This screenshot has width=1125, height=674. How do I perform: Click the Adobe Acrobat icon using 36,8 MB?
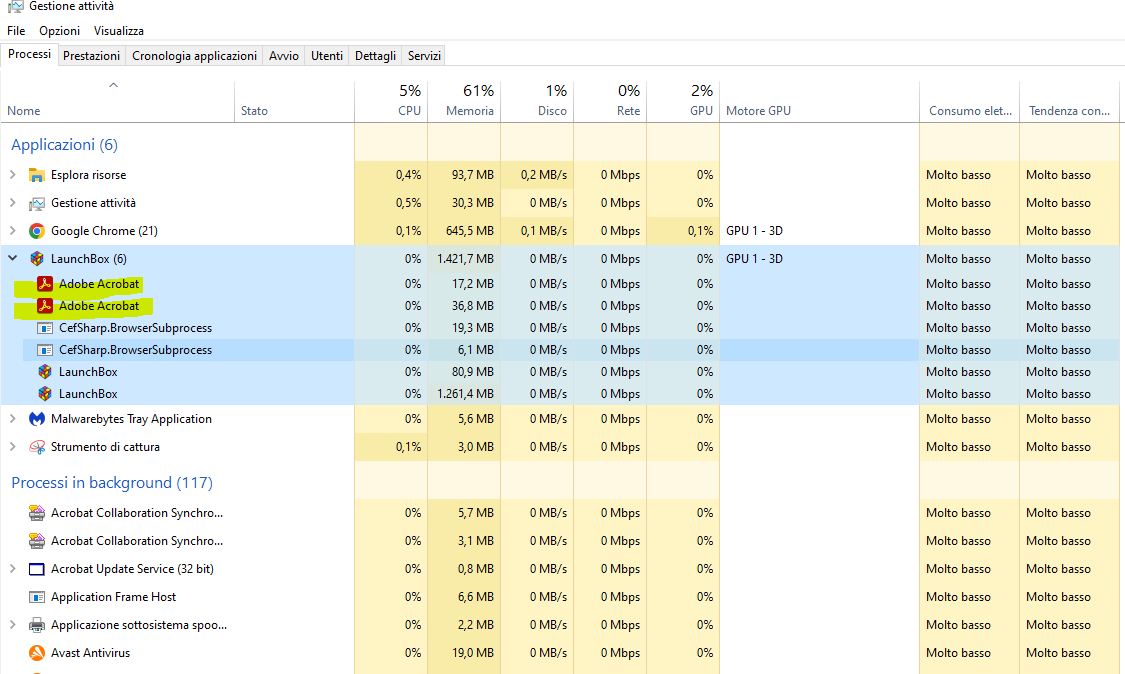[45, 306]
